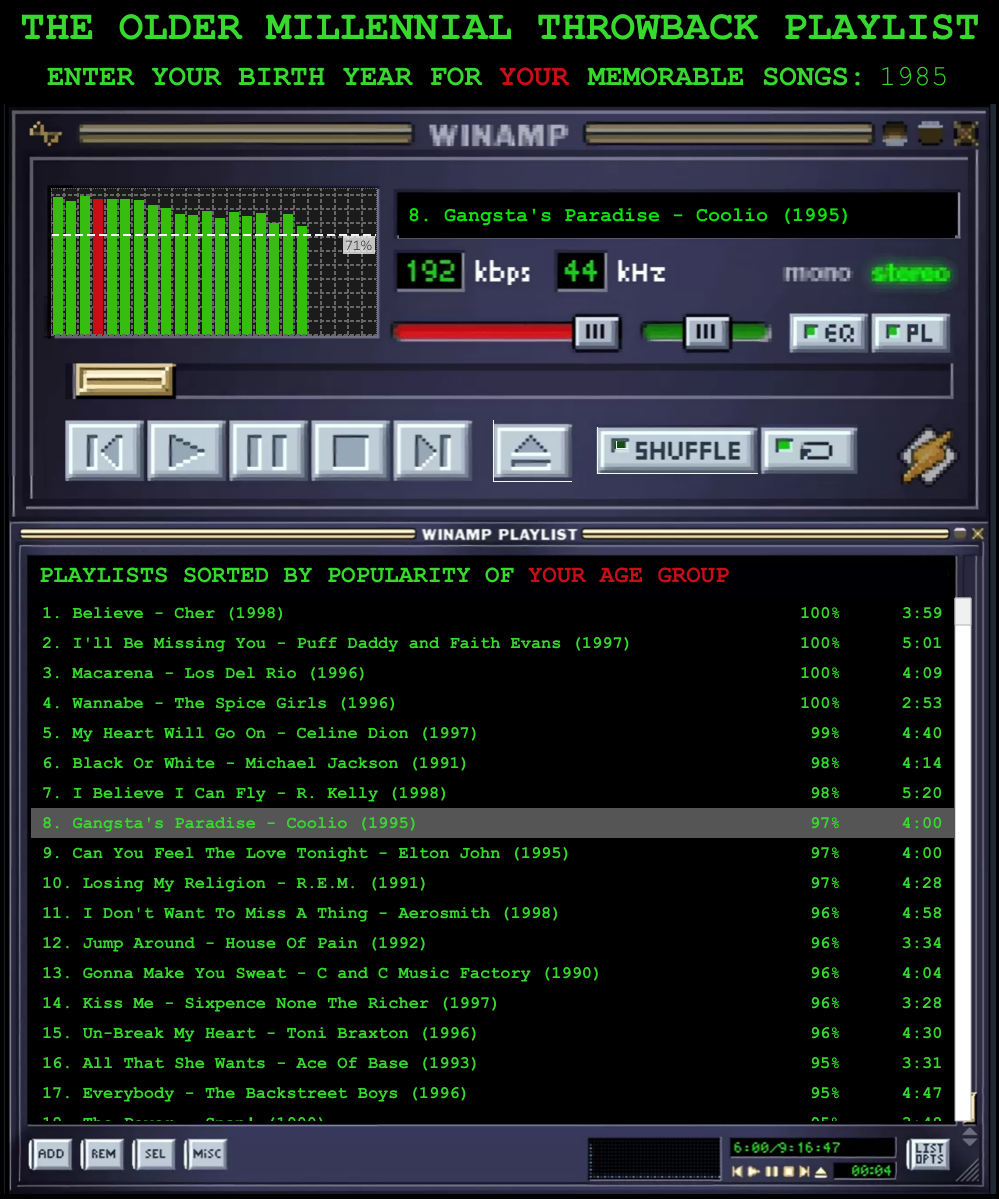Viewport: 999px width, 1199px height.
Task: Select track 1 Believe by Cher
Action: click(178, 613)
